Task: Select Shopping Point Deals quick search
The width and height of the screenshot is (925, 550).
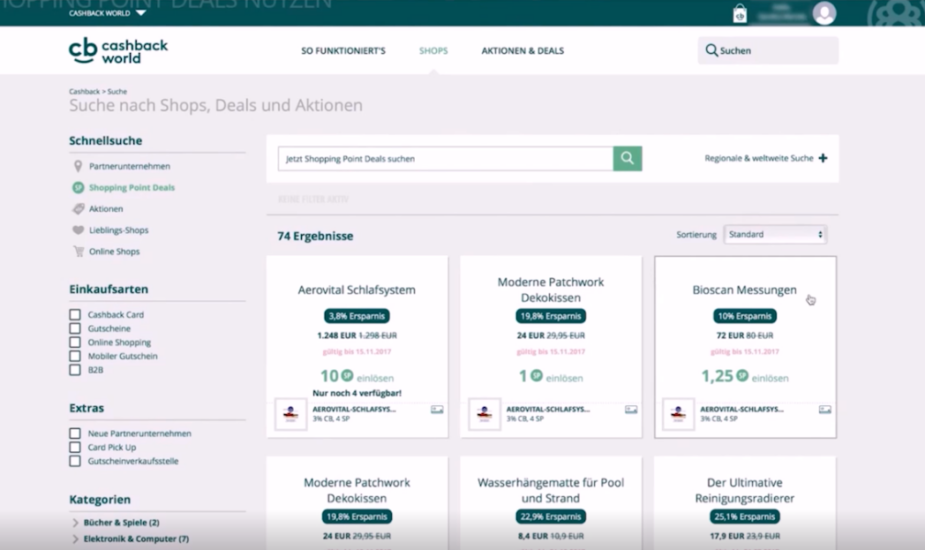Action: pyautogui.click(x=132, y=188)
